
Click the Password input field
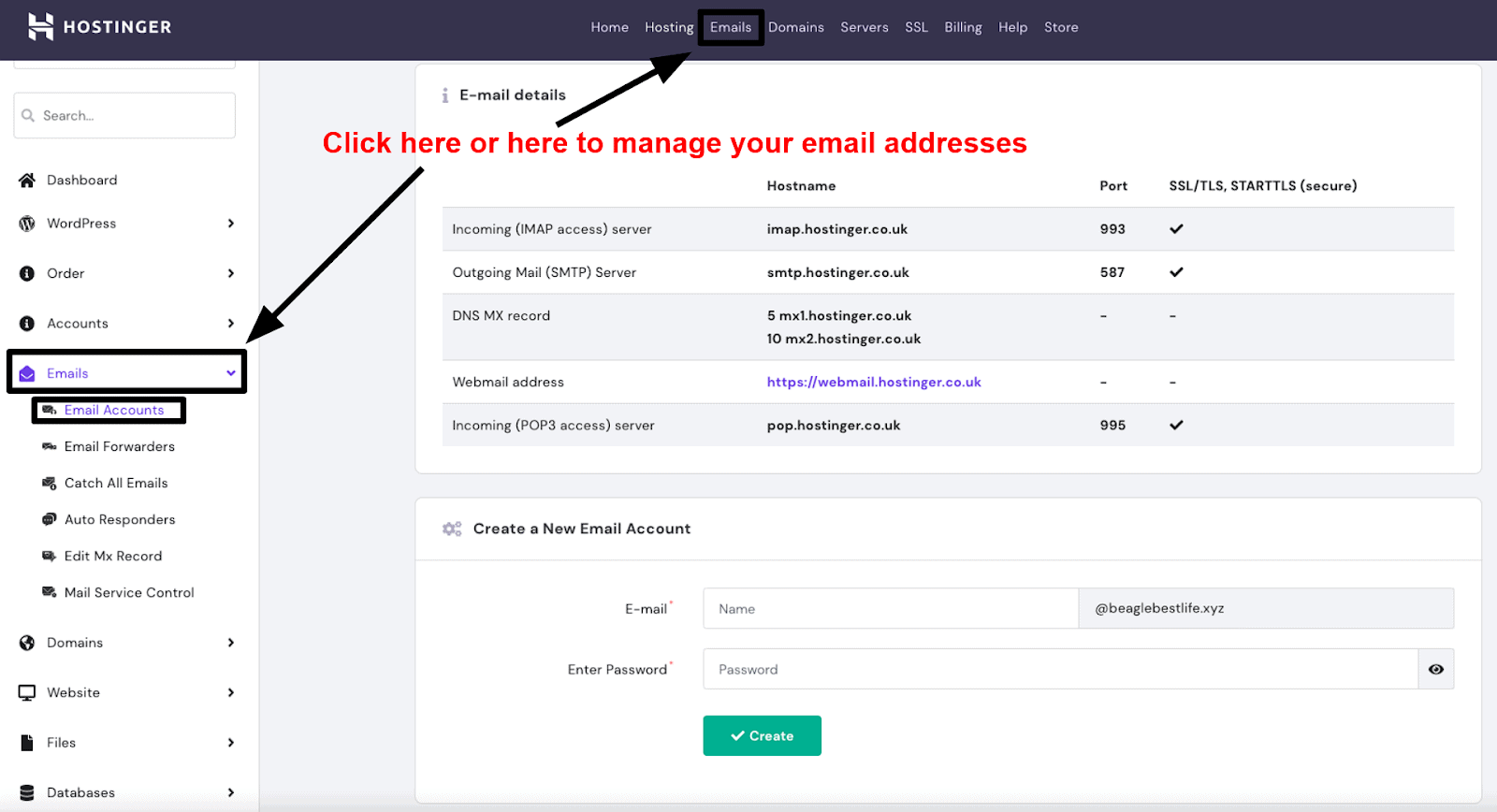pyautogui.click(x=1061, y=669)
